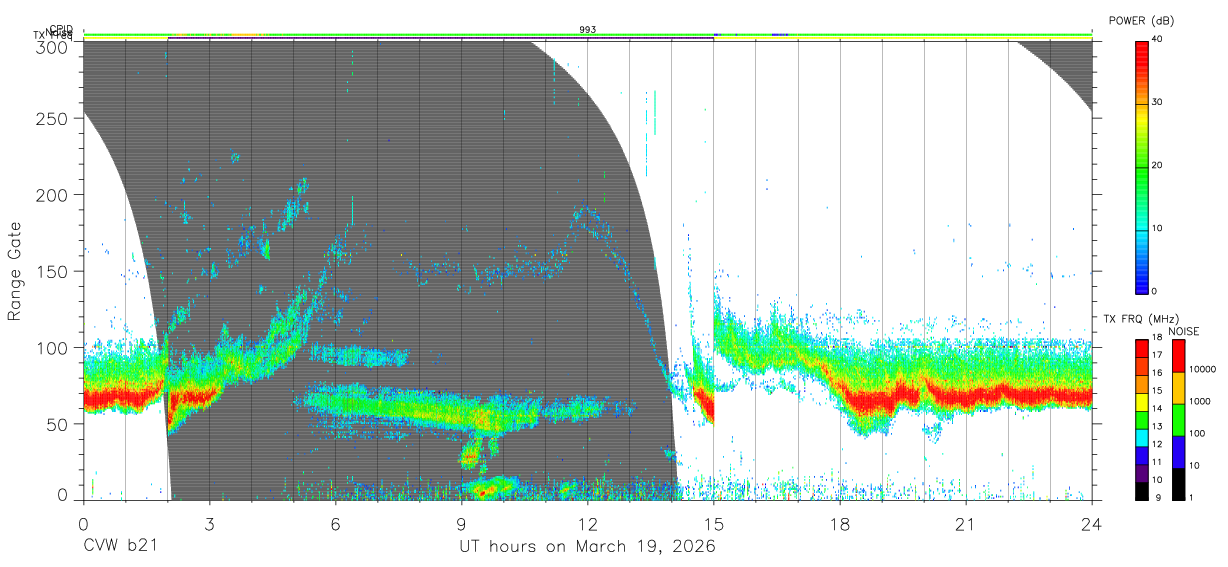The width and height of the screenshot is (1228, 567).
Task: Click the 12 tick label on UT hours axis
Action: [x=587, y=523]
